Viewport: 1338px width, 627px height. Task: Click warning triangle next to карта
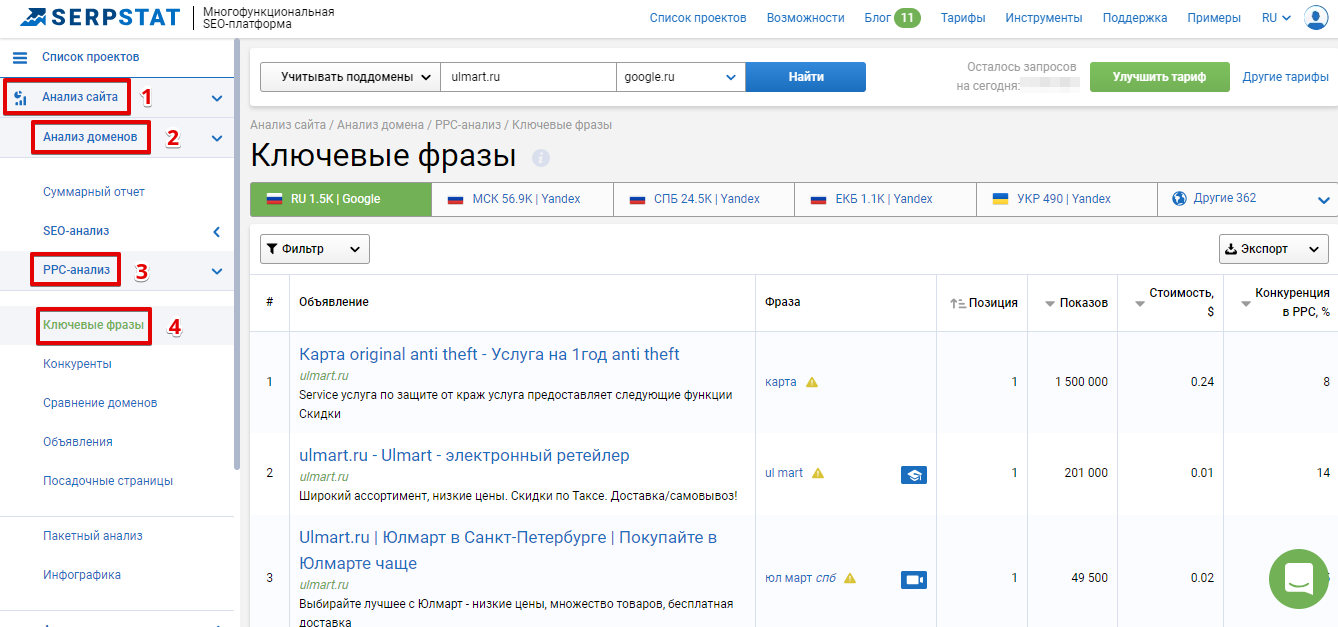[x=812, y=382]
